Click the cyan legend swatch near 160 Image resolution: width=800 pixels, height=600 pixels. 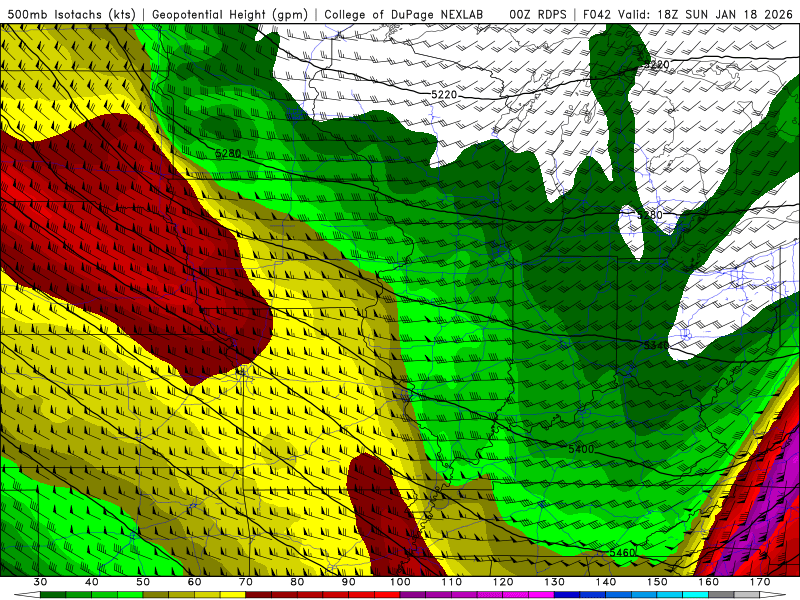(696, 595)
